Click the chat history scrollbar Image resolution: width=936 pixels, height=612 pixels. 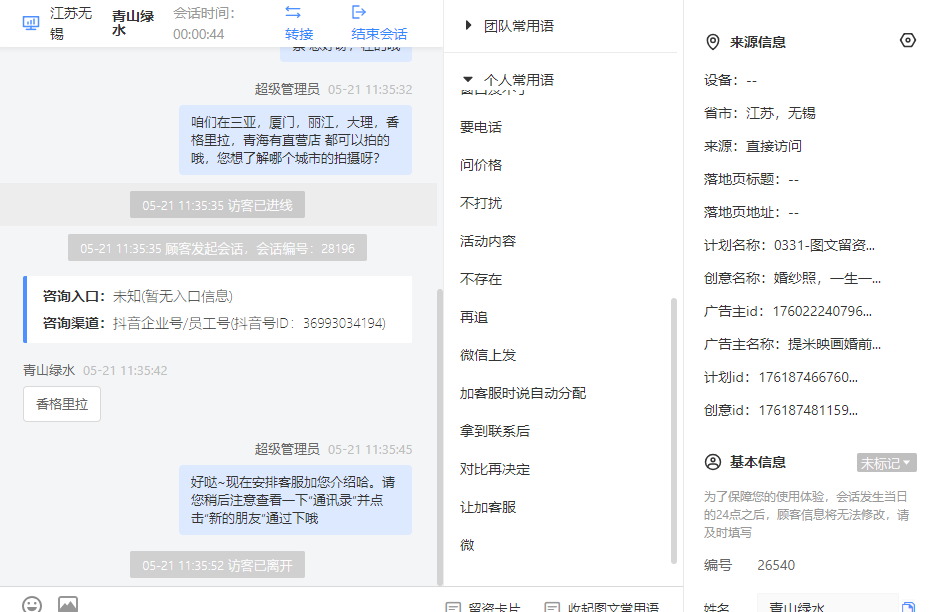(x=440, y=436)
